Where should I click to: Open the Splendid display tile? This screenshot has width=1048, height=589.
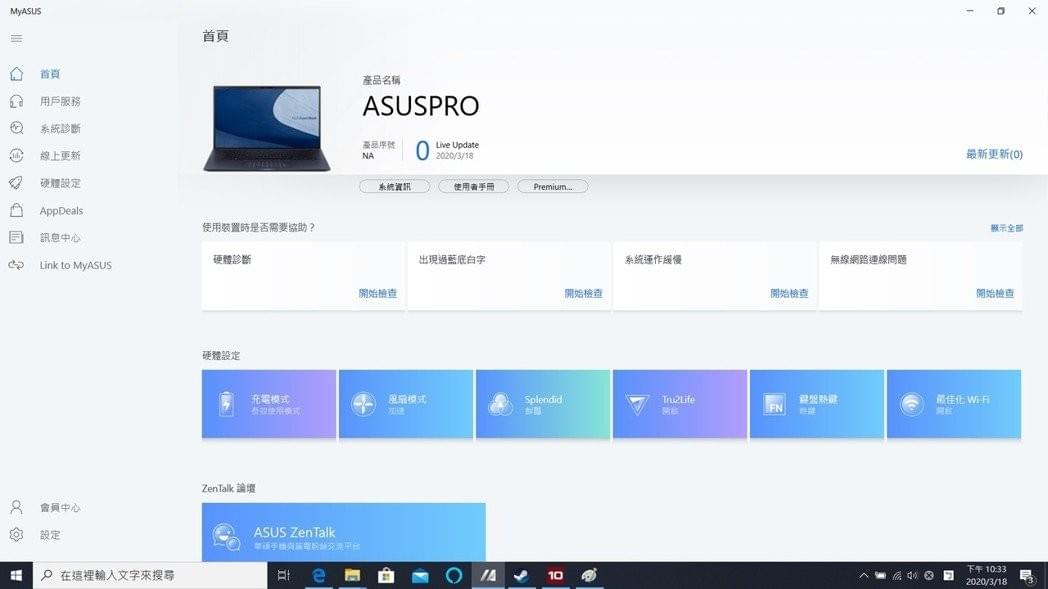coord(543,404)
